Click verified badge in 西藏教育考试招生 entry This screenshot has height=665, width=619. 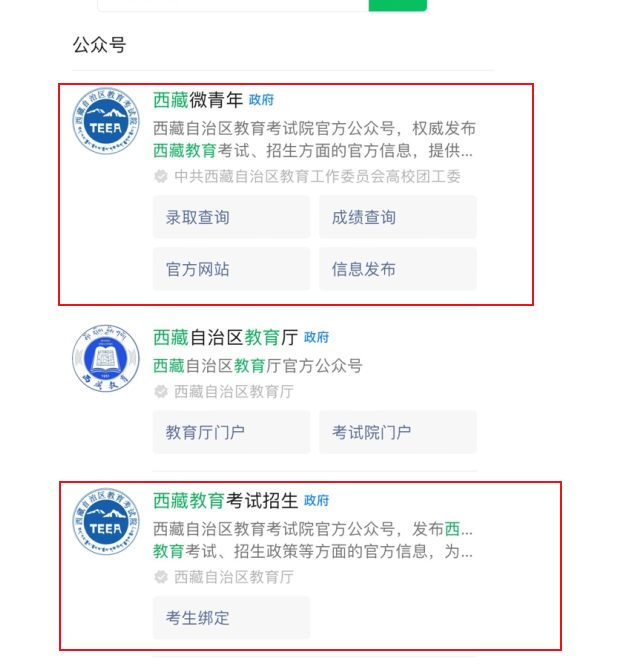[161, 577]
